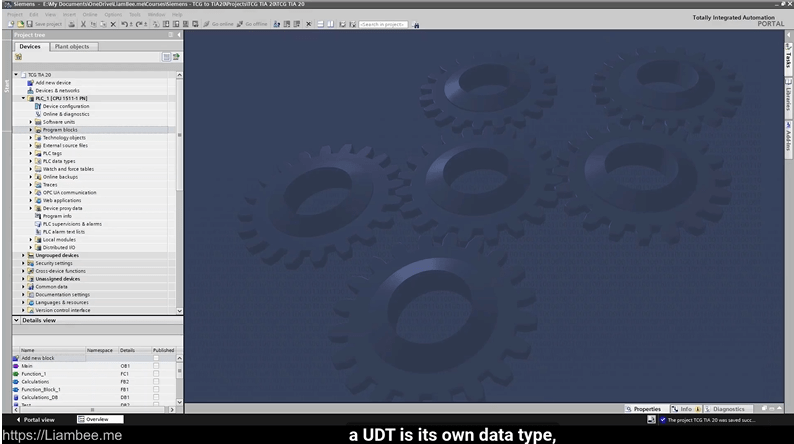The image size is (794, 444).
Task: Click the Search in project field
Action: 383,24
